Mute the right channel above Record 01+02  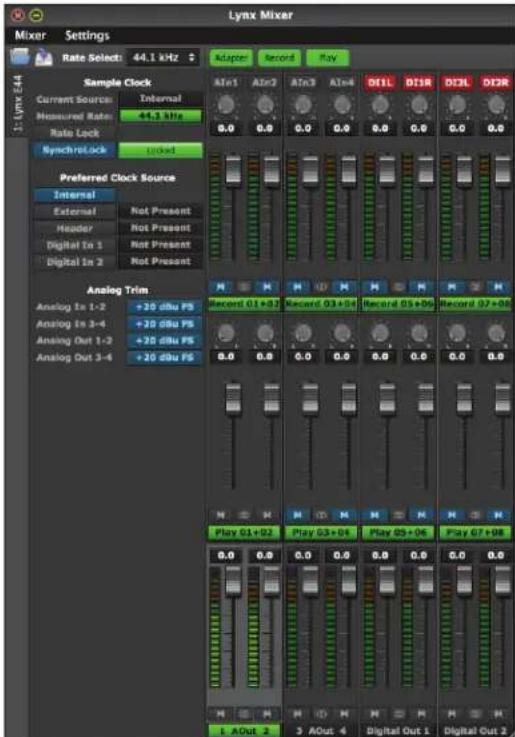point(267,286)
